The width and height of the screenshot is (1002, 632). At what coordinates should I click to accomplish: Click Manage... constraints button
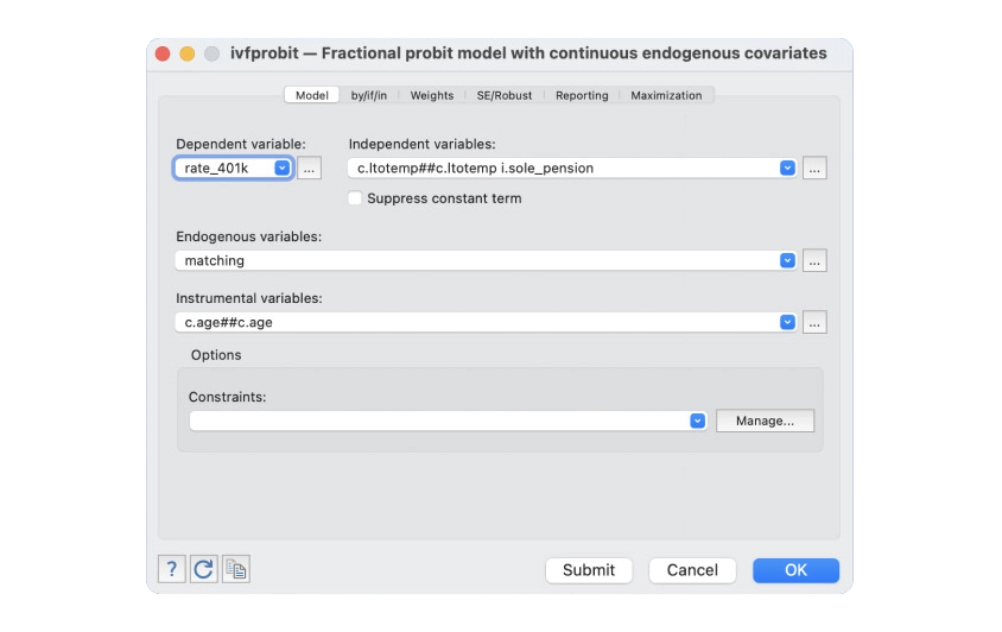click(x=765, y=421)
